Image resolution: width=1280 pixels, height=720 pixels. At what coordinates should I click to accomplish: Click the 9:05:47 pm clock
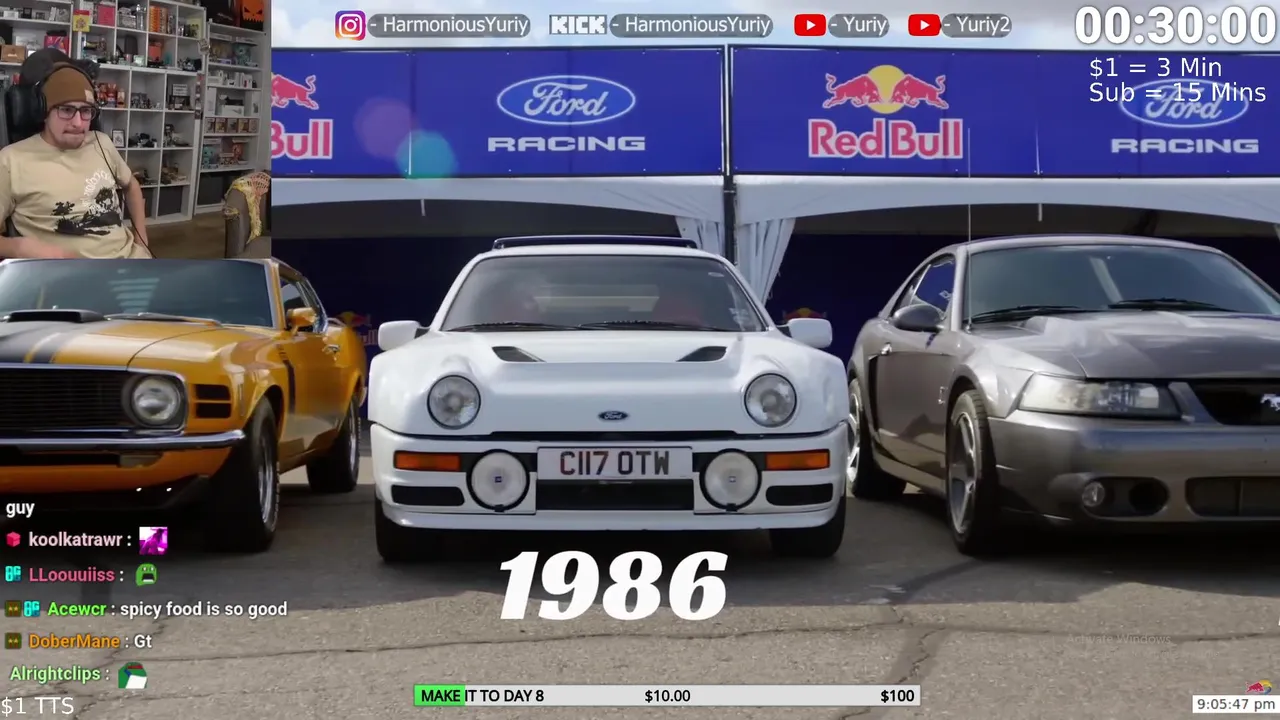(1235, 705)
